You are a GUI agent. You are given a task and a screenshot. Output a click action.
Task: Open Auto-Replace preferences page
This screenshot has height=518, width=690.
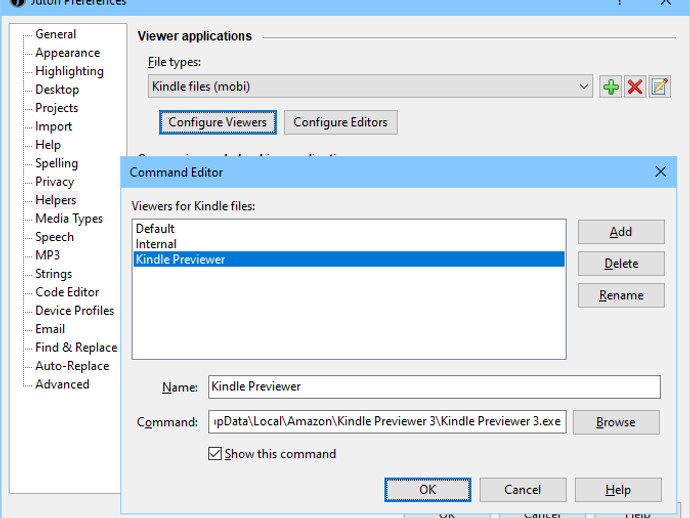(x=72, y=366)
